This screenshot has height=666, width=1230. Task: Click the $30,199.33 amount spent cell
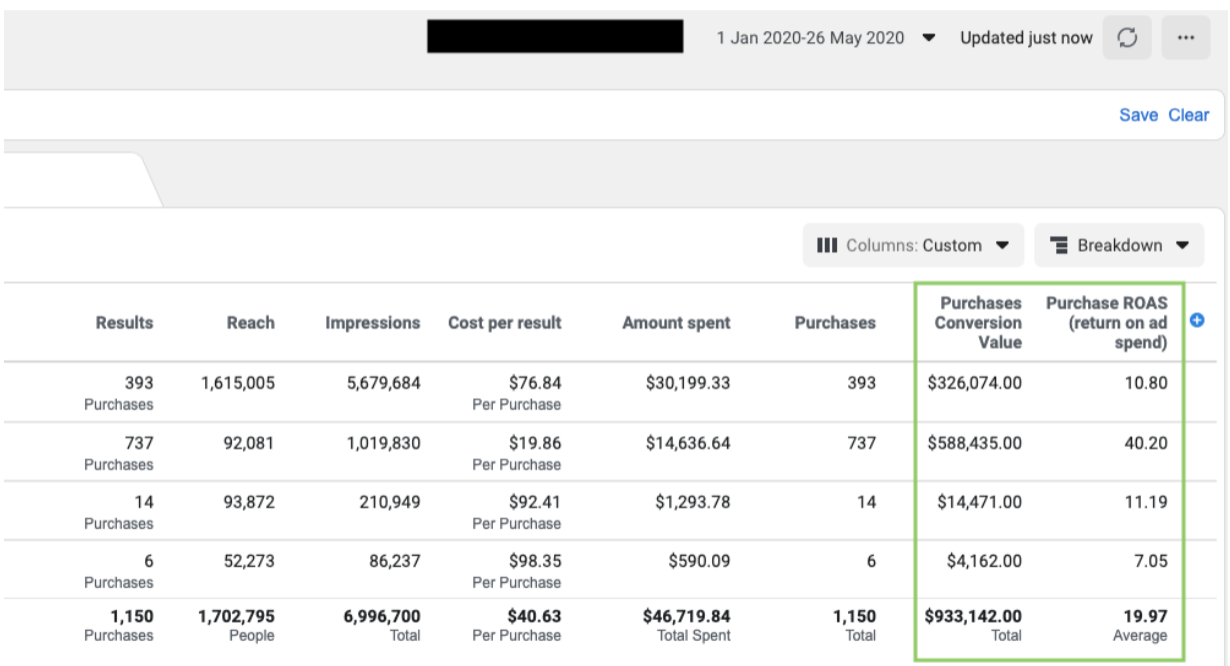pos(685,383)
